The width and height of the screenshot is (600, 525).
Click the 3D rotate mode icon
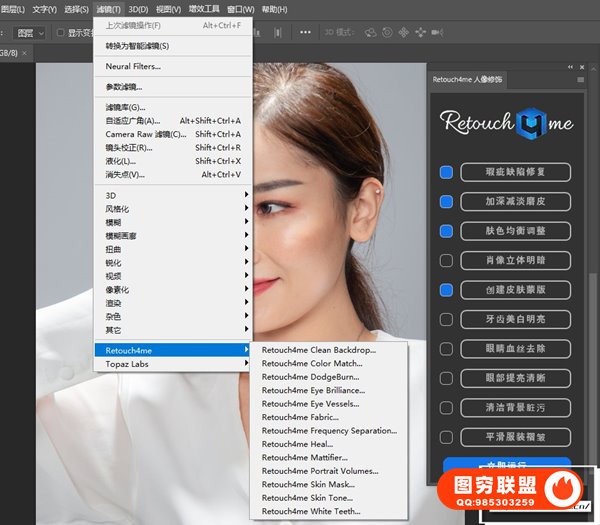tap(371, 32)
